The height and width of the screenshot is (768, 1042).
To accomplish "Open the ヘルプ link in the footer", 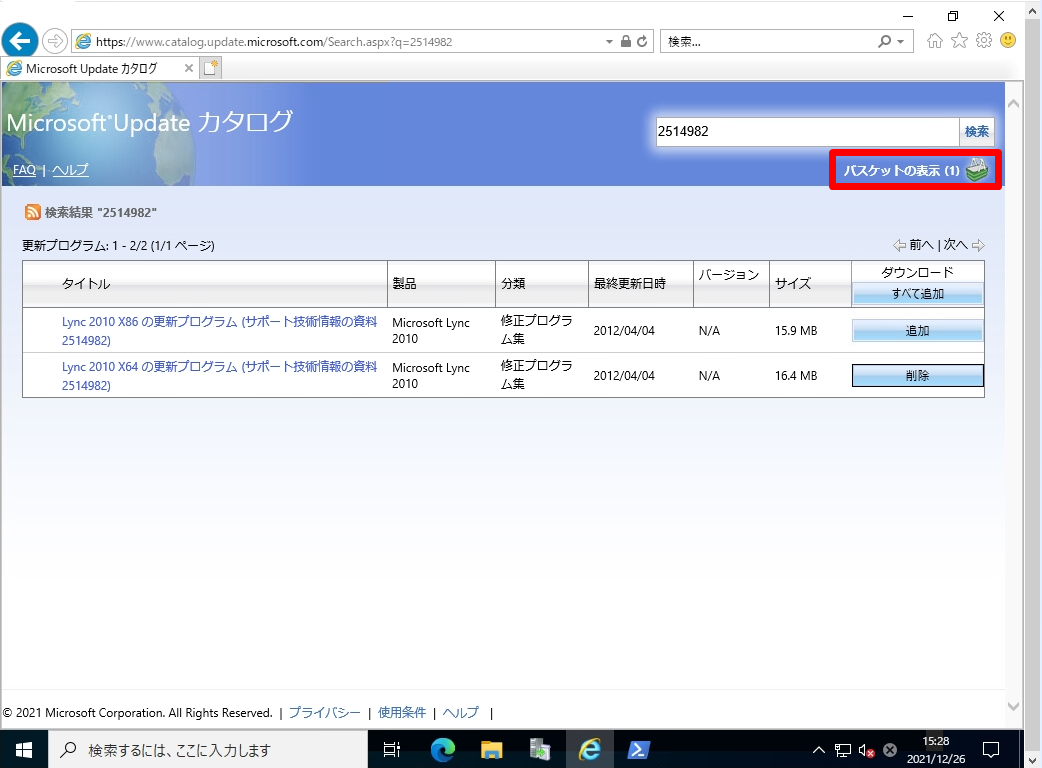I will [x=461, y=713].
